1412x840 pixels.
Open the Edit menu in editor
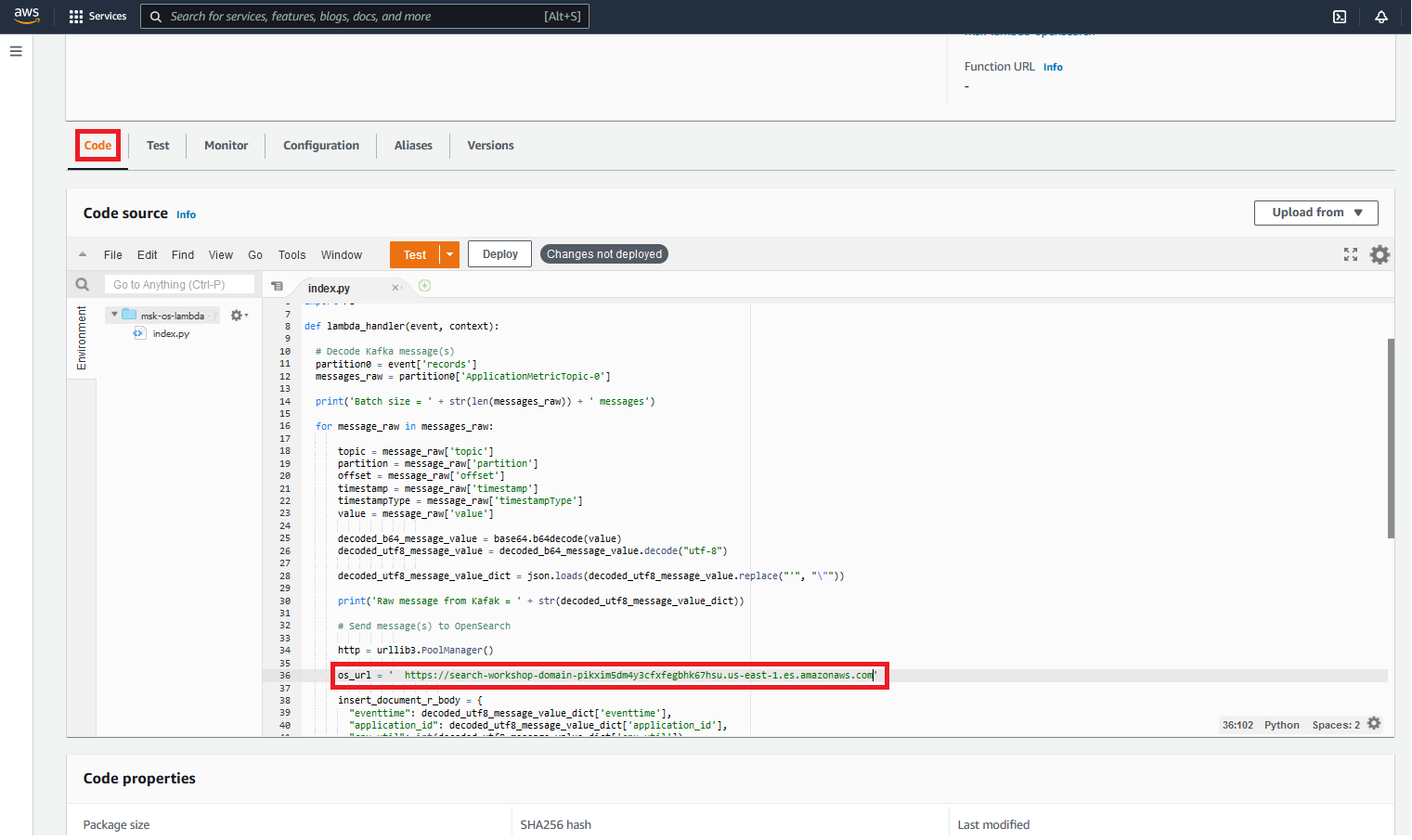(148, 255)
